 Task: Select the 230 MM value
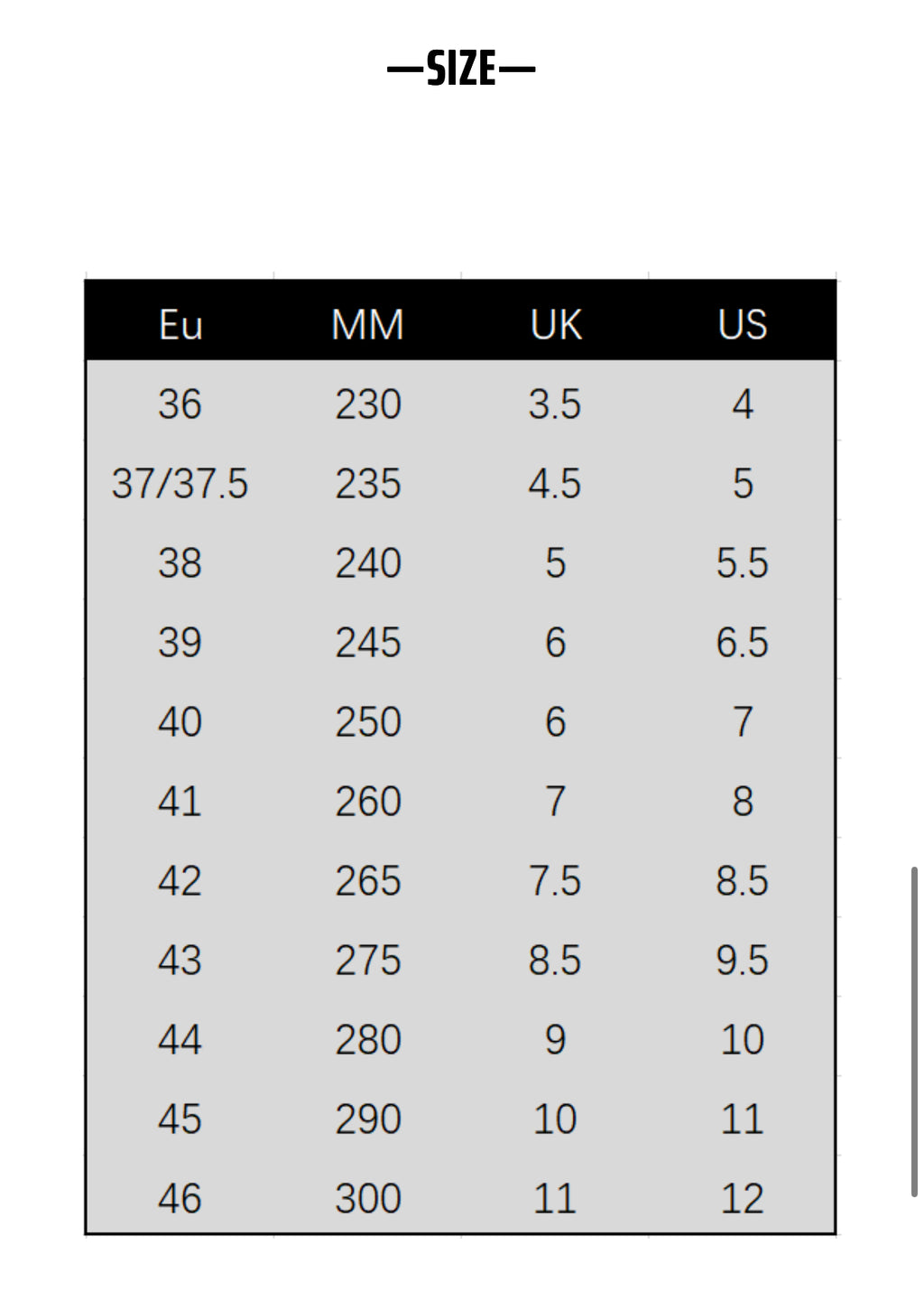[367, 404]
